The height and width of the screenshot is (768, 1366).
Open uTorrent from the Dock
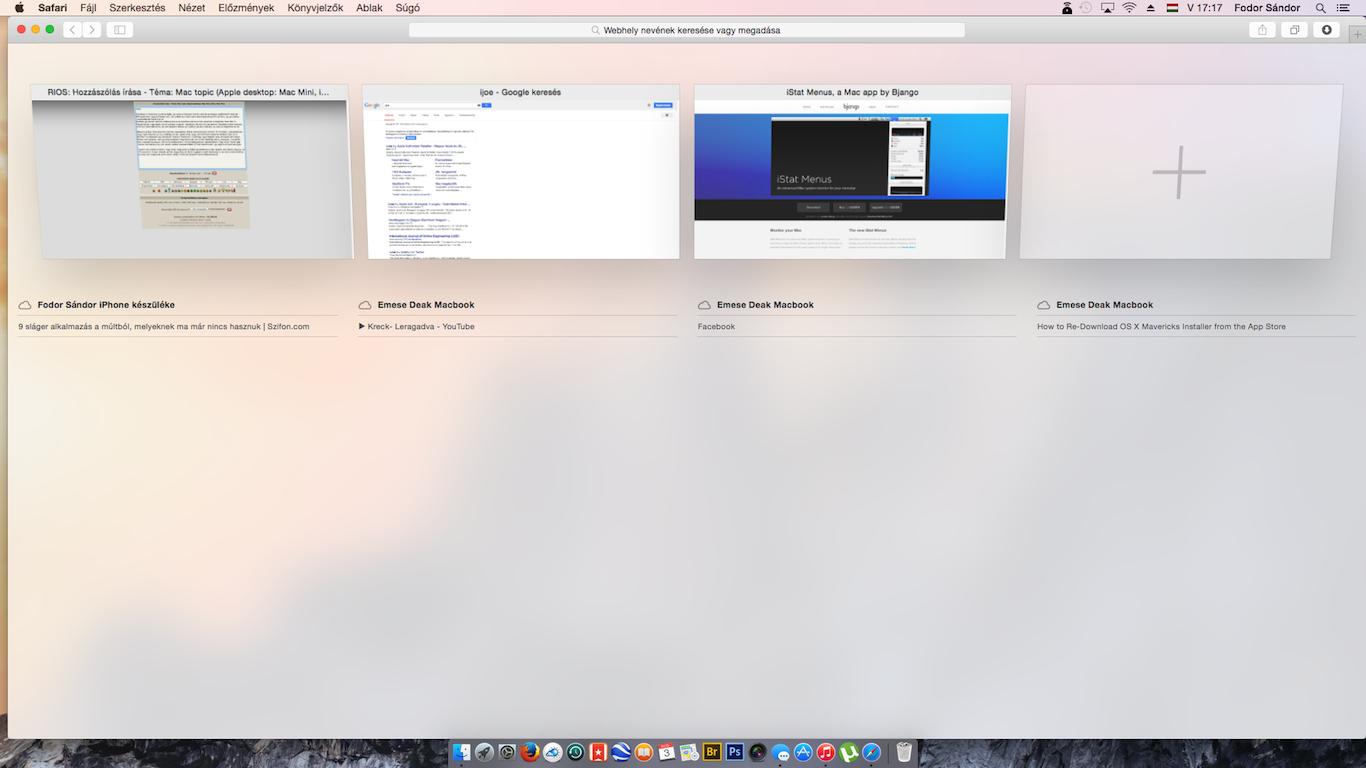pyautogui.click(x=849, y=752)
